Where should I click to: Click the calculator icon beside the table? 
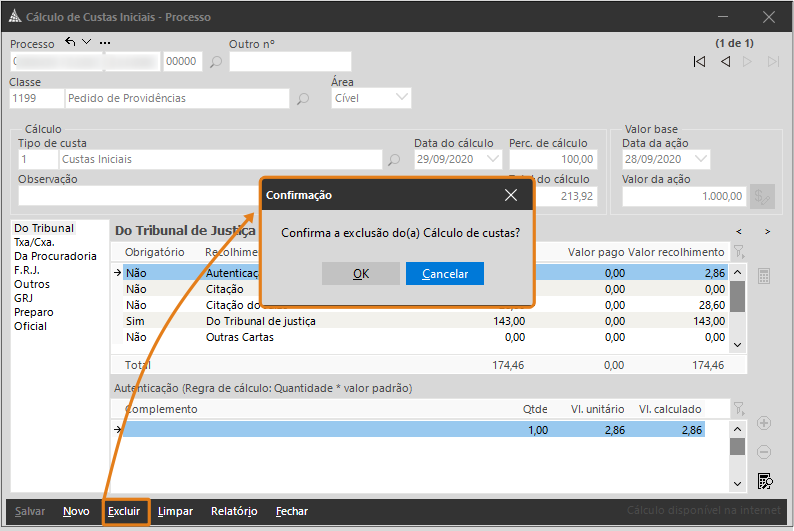pos(764,276)
